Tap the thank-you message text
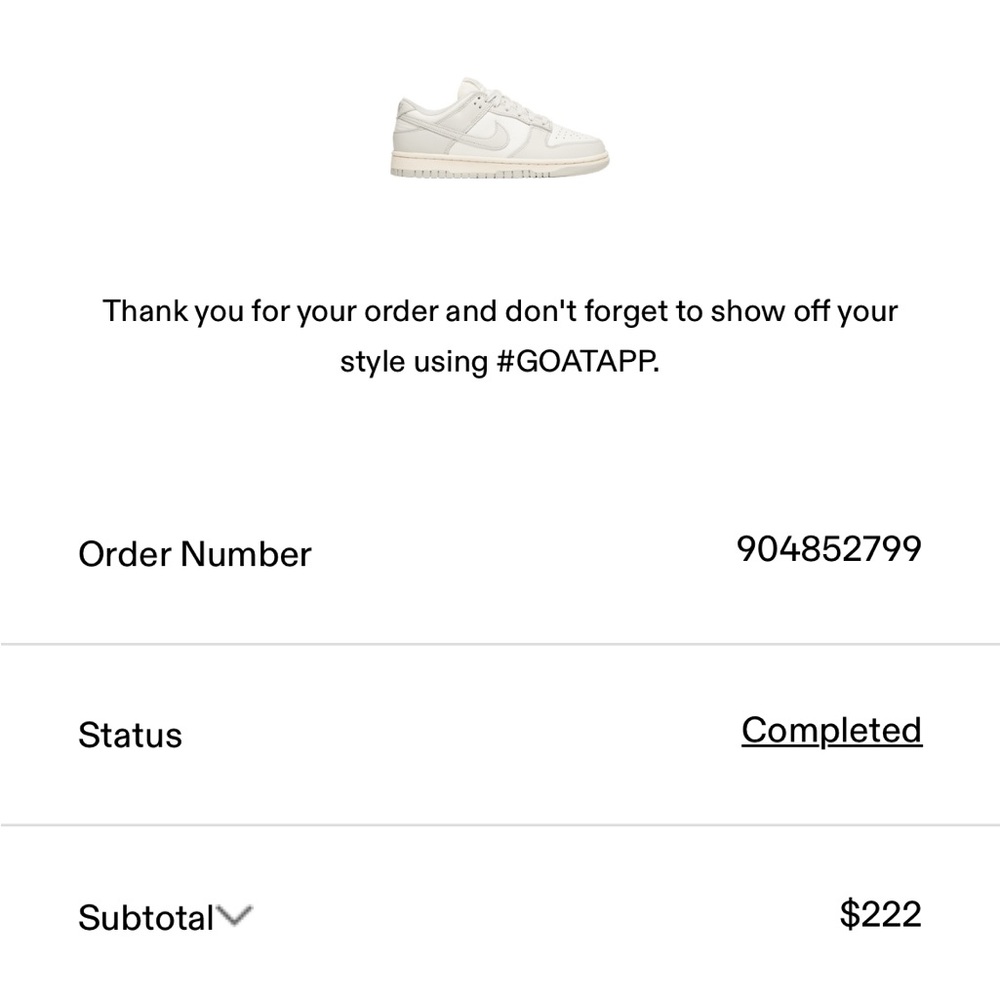The height and width of the screenshot is (1000, 1000). 500,337
